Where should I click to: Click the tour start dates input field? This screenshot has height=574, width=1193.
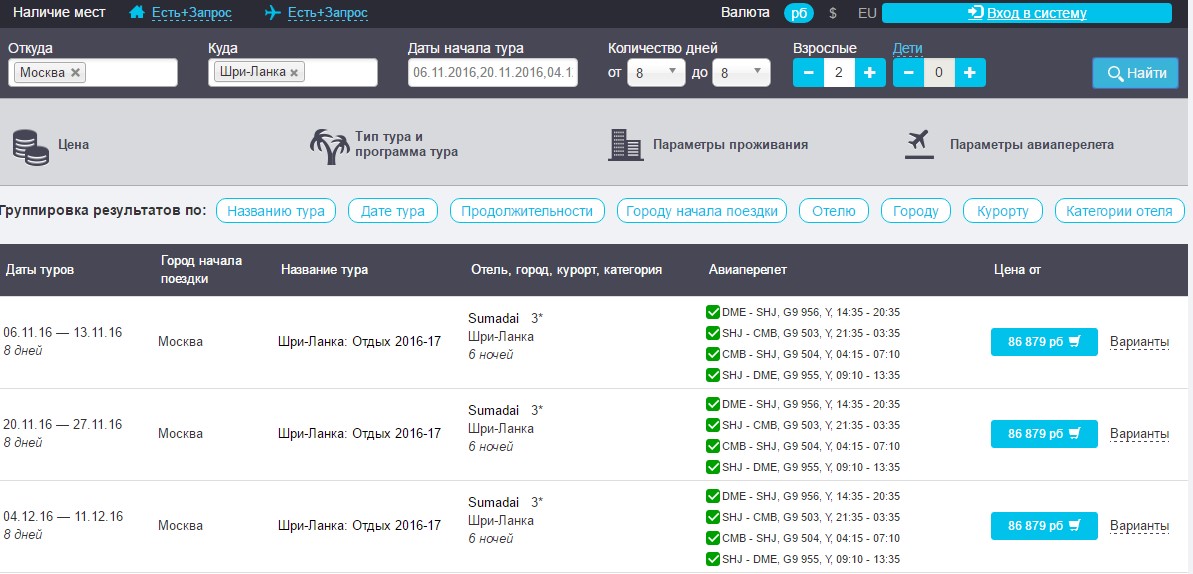click(x=493, y=73)
